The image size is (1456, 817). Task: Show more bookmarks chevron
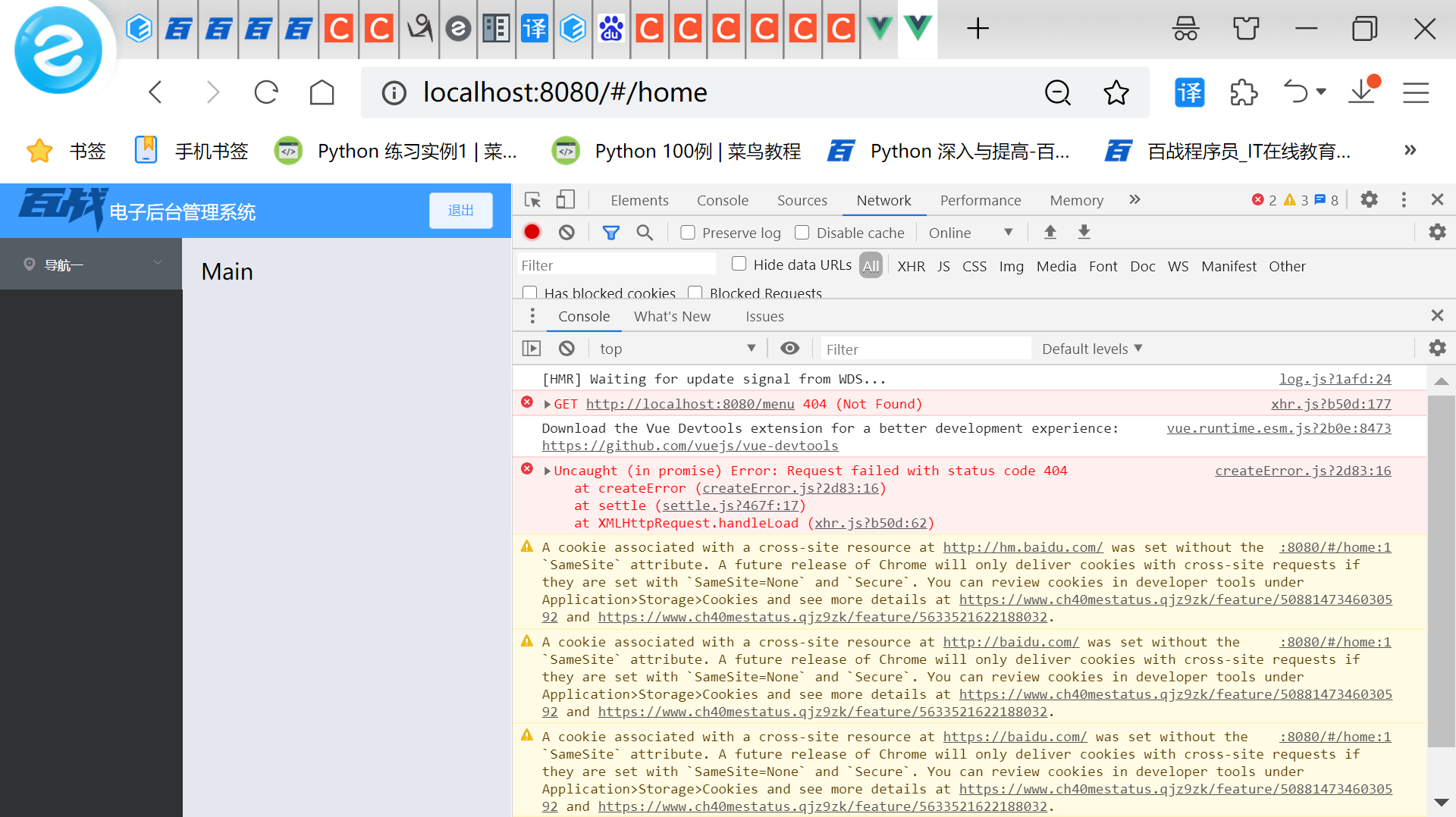coord(1410,150)
